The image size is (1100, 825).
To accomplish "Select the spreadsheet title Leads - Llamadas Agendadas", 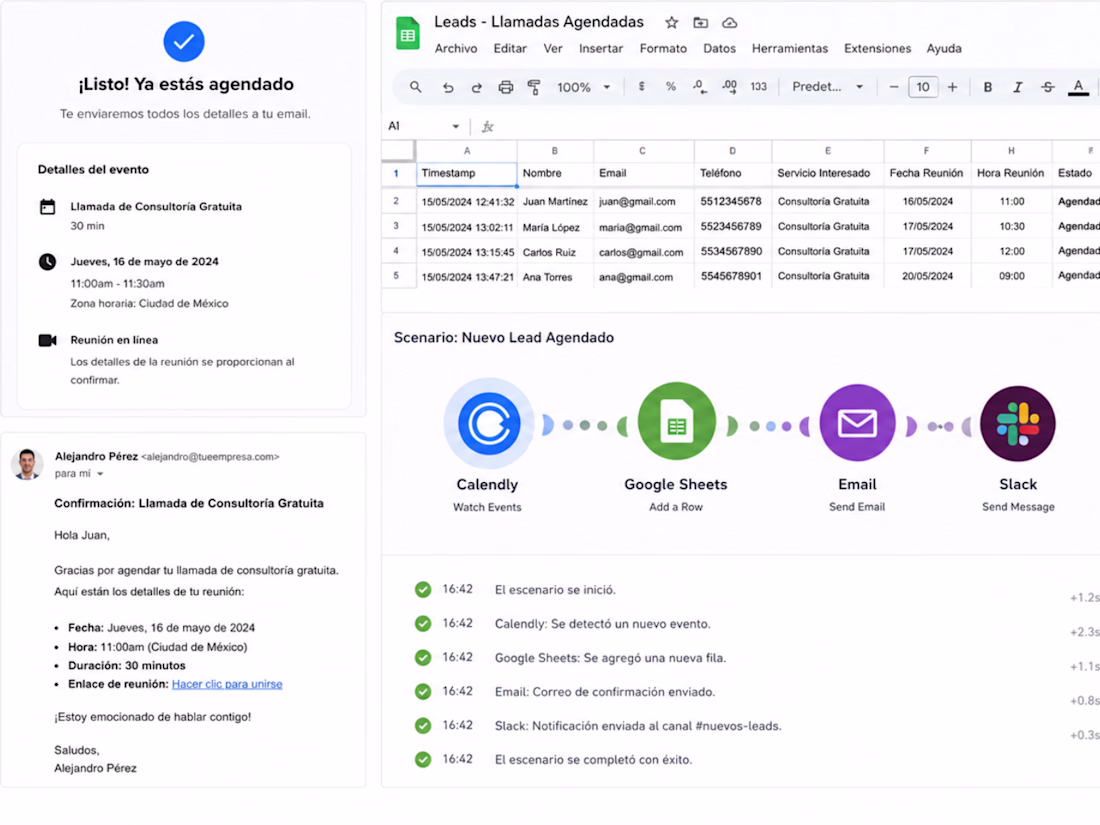I will 539,22.
